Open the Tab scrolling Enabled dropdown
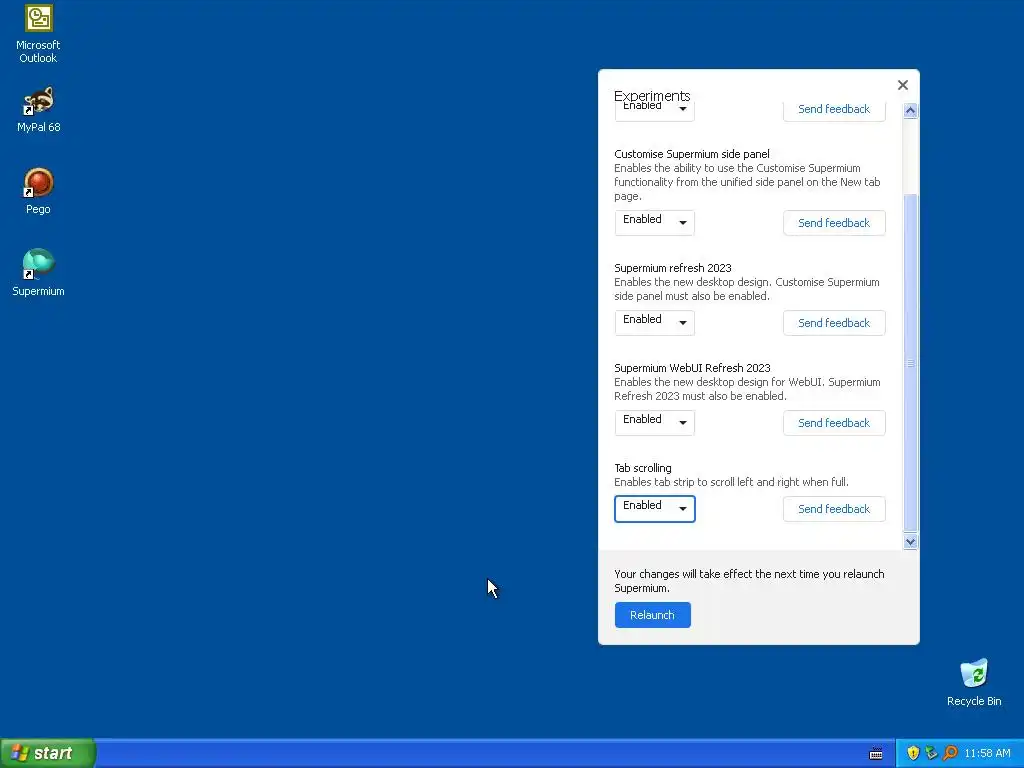This screenshot has height=768, width=1024. [654, 509]
